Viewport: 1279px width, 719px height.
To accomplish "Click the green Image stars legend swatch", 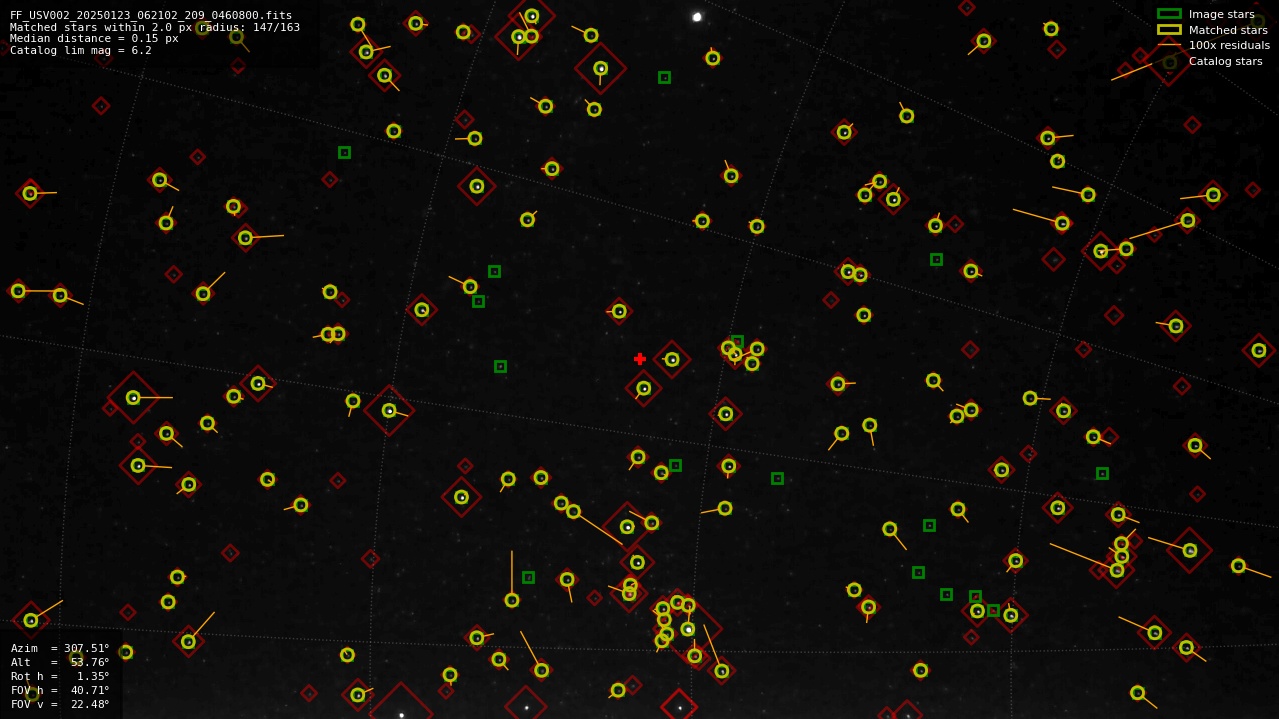I will 1169,14.
